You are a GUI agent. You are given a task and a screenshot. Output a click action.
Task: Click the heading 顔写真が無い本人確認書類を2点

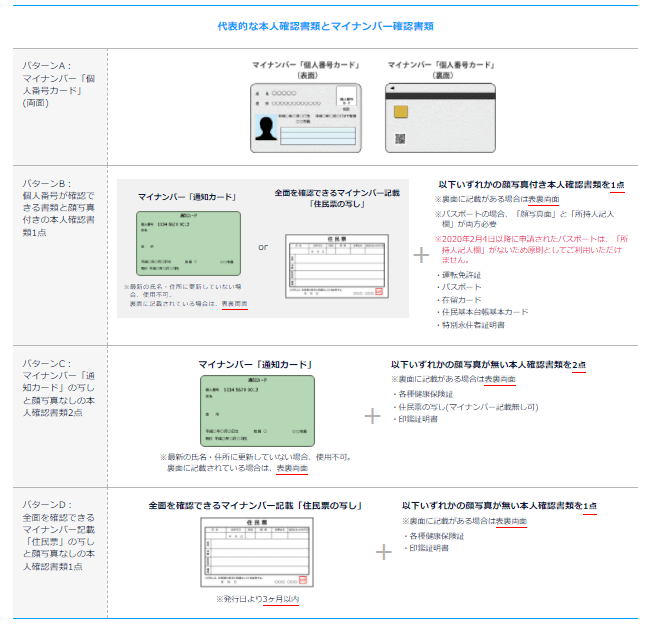tap(488, 365)
